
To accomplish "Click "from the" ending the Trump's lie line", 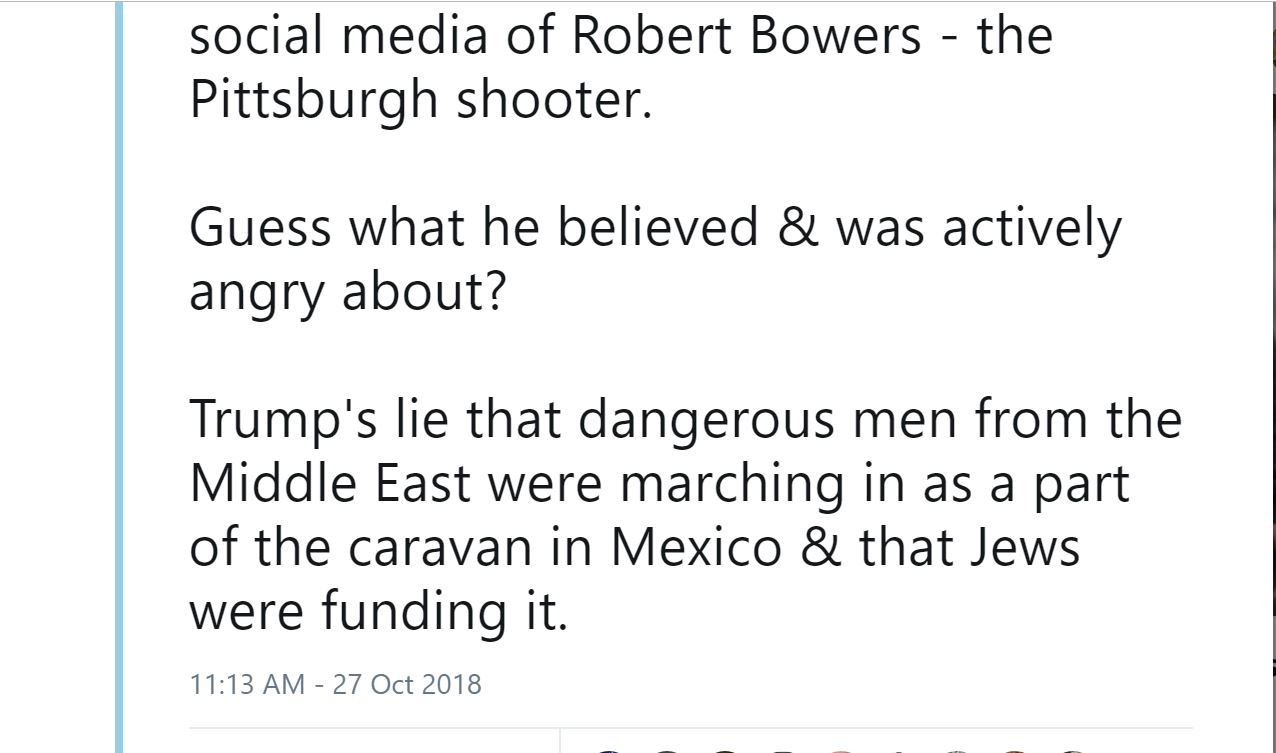I will click(1078, 420).
